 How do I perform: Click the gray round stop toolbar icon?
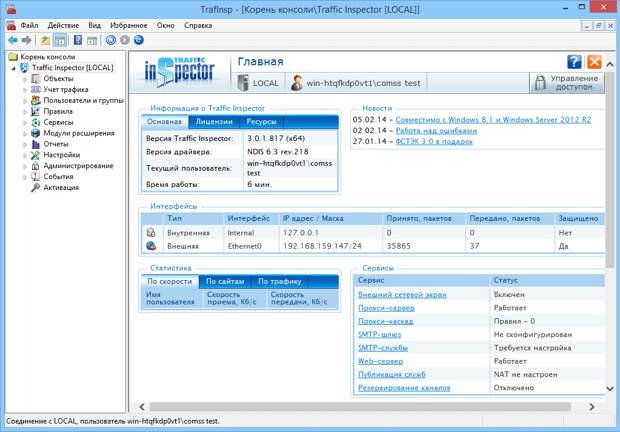pyautogui.click(x=125, y=40)
